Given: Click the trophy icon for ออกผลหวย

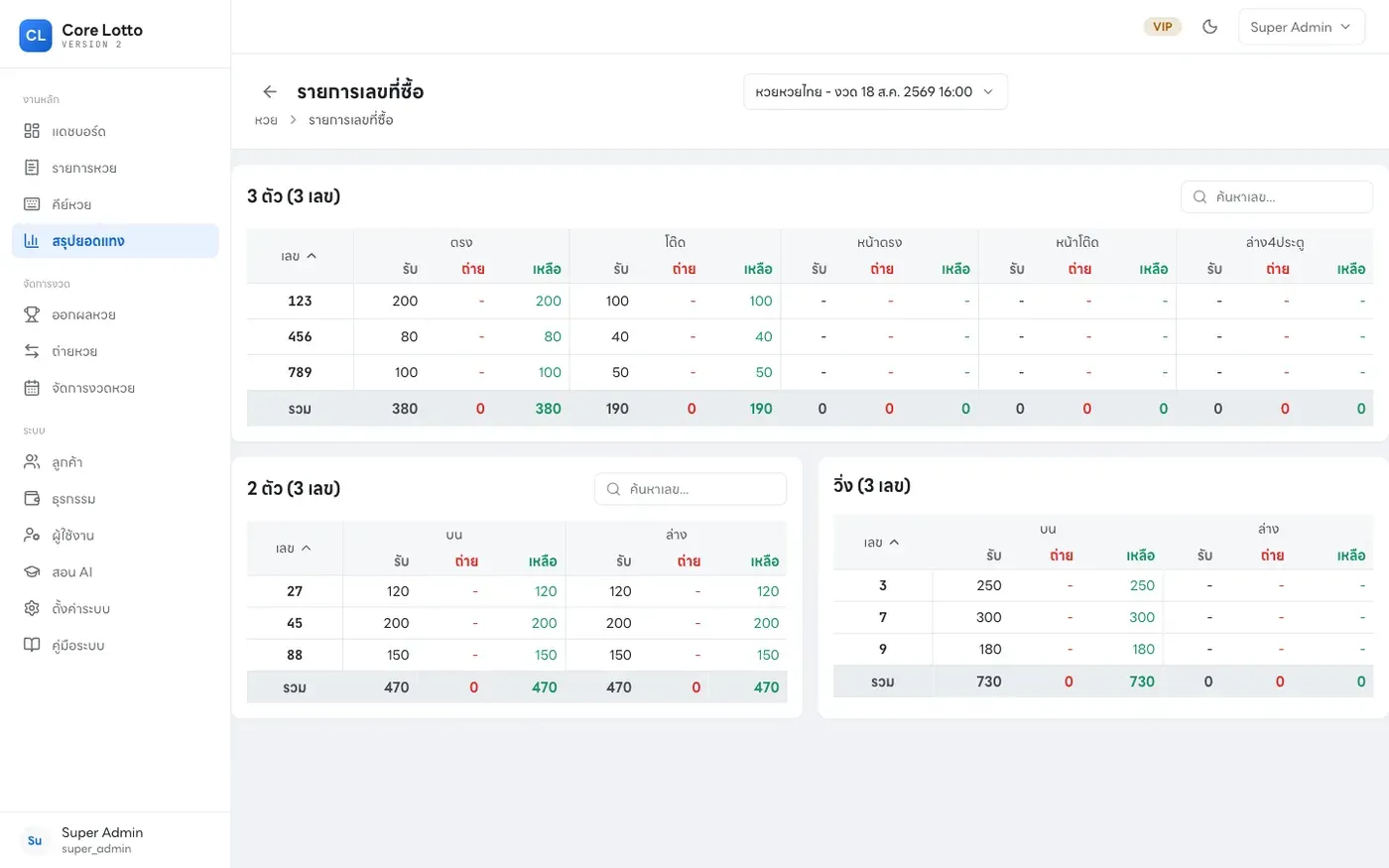Looking at the screenshot, I should tap(32, 314).
